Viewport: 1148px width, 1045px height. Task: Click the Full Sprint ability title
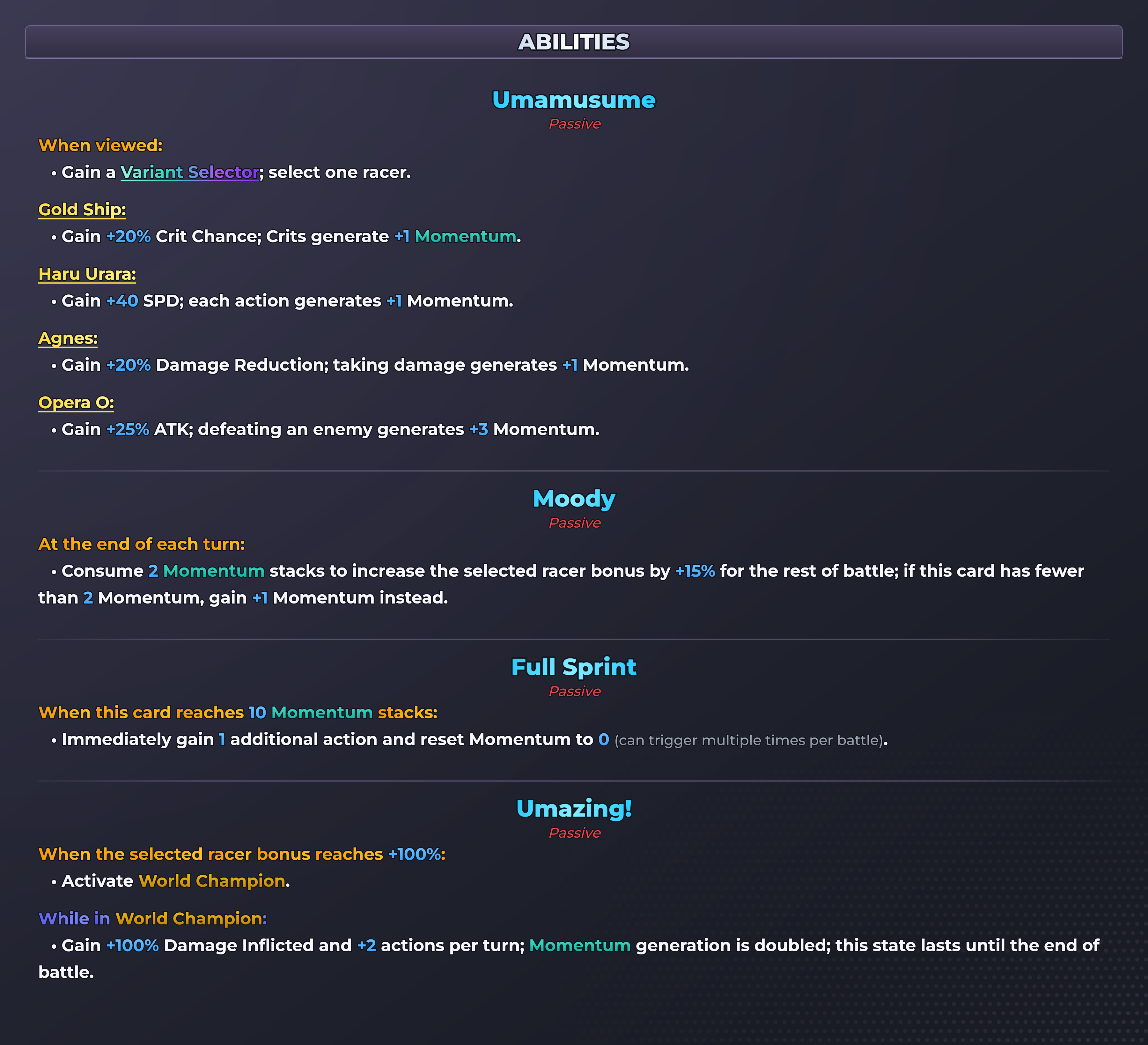(574, 667)
